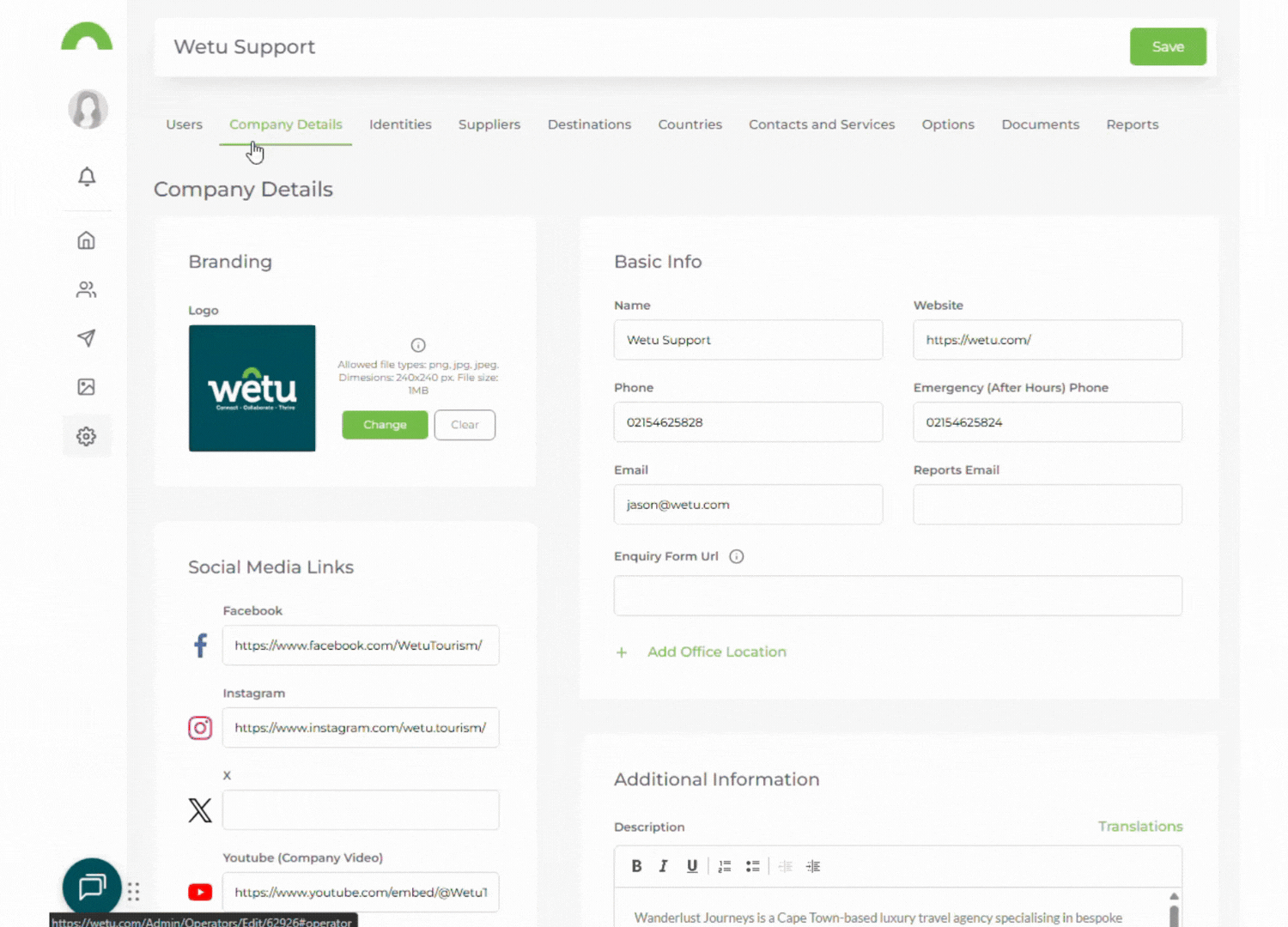
Task: Click the paper plane icon in sidebar
Action: (x=87, y=338)
